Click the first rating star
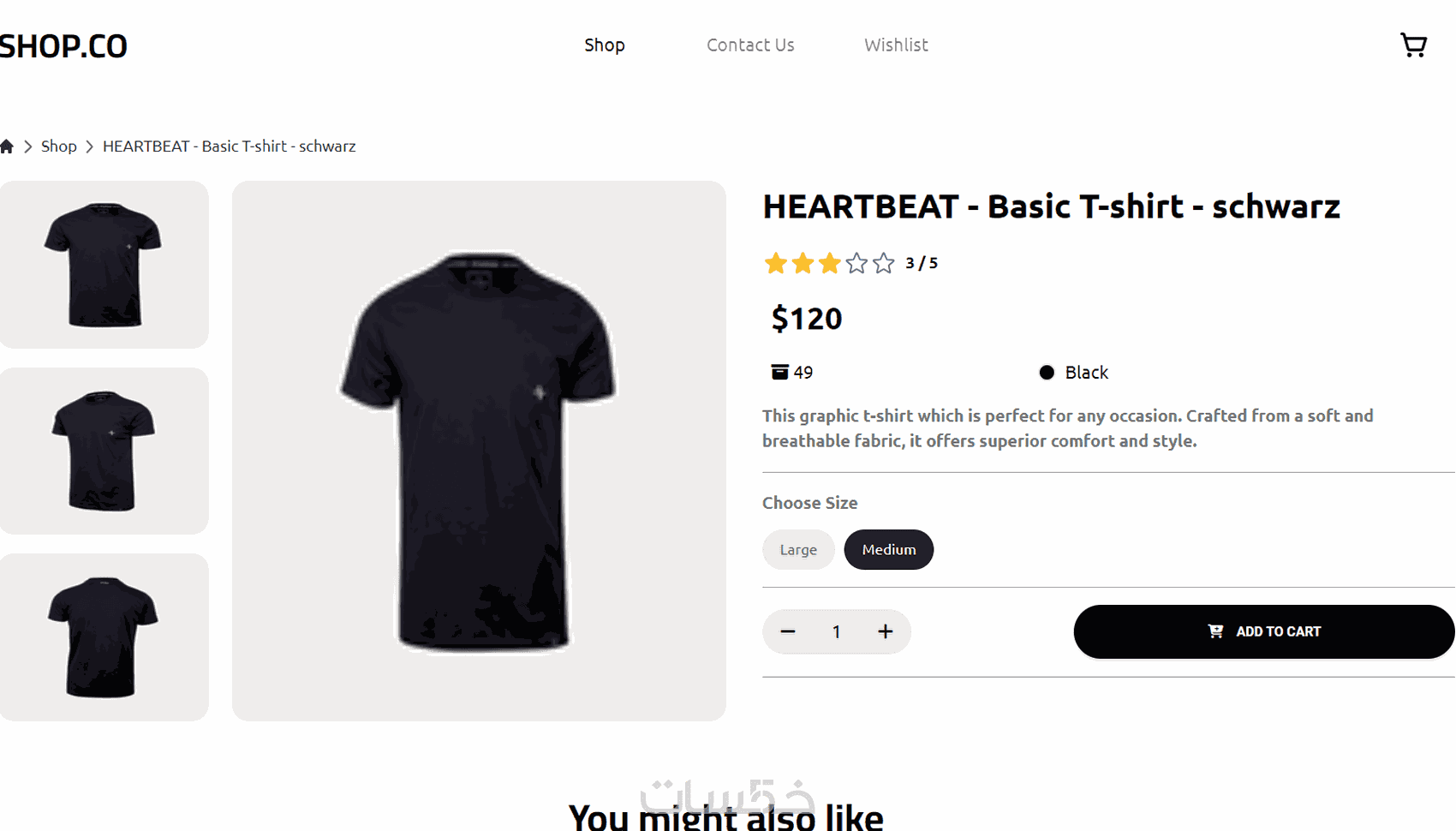Screen dimensions: 1456x831 775,263
